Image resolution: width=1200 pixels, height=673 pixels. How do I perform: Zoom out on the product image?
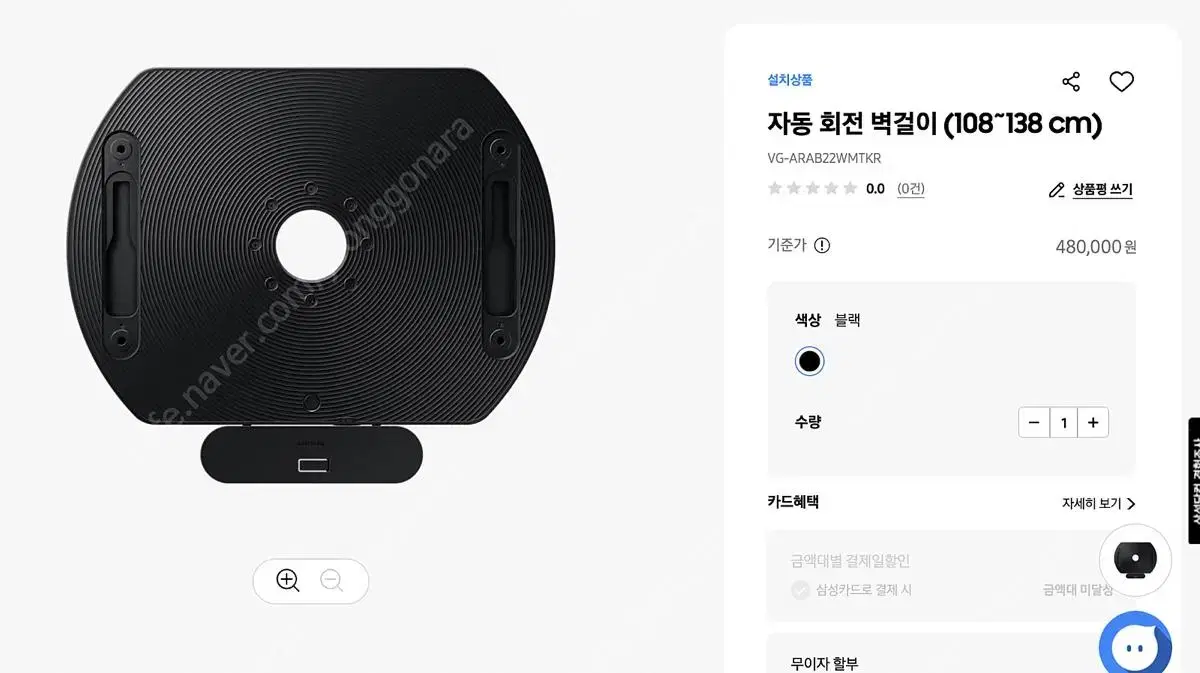[332, 581]
